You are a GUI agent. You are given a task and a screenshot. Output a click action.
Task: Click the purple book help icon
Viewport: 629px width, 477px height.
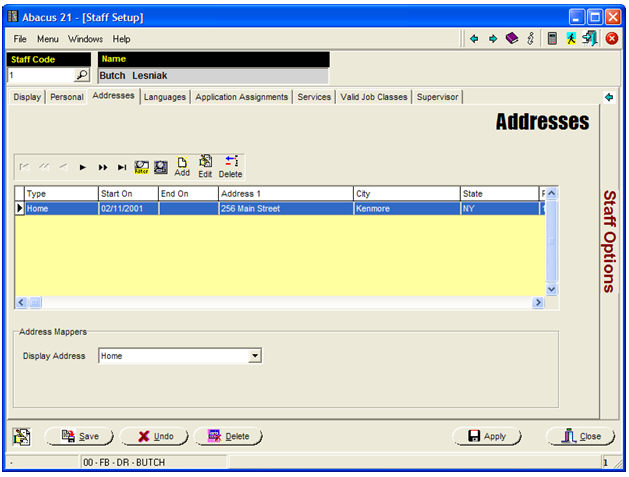(x=511, y=39)
